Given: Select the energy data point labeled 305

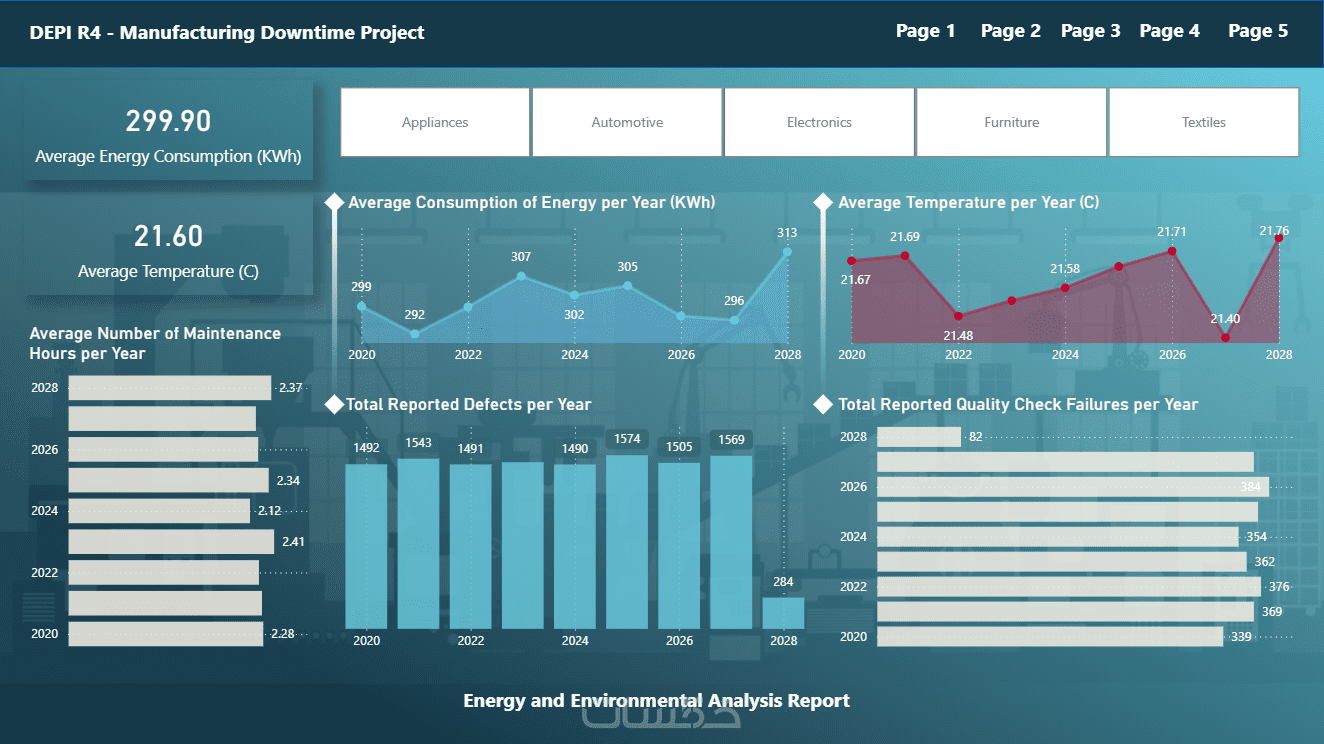Looking at the screenshot, I should coord(628,285).
